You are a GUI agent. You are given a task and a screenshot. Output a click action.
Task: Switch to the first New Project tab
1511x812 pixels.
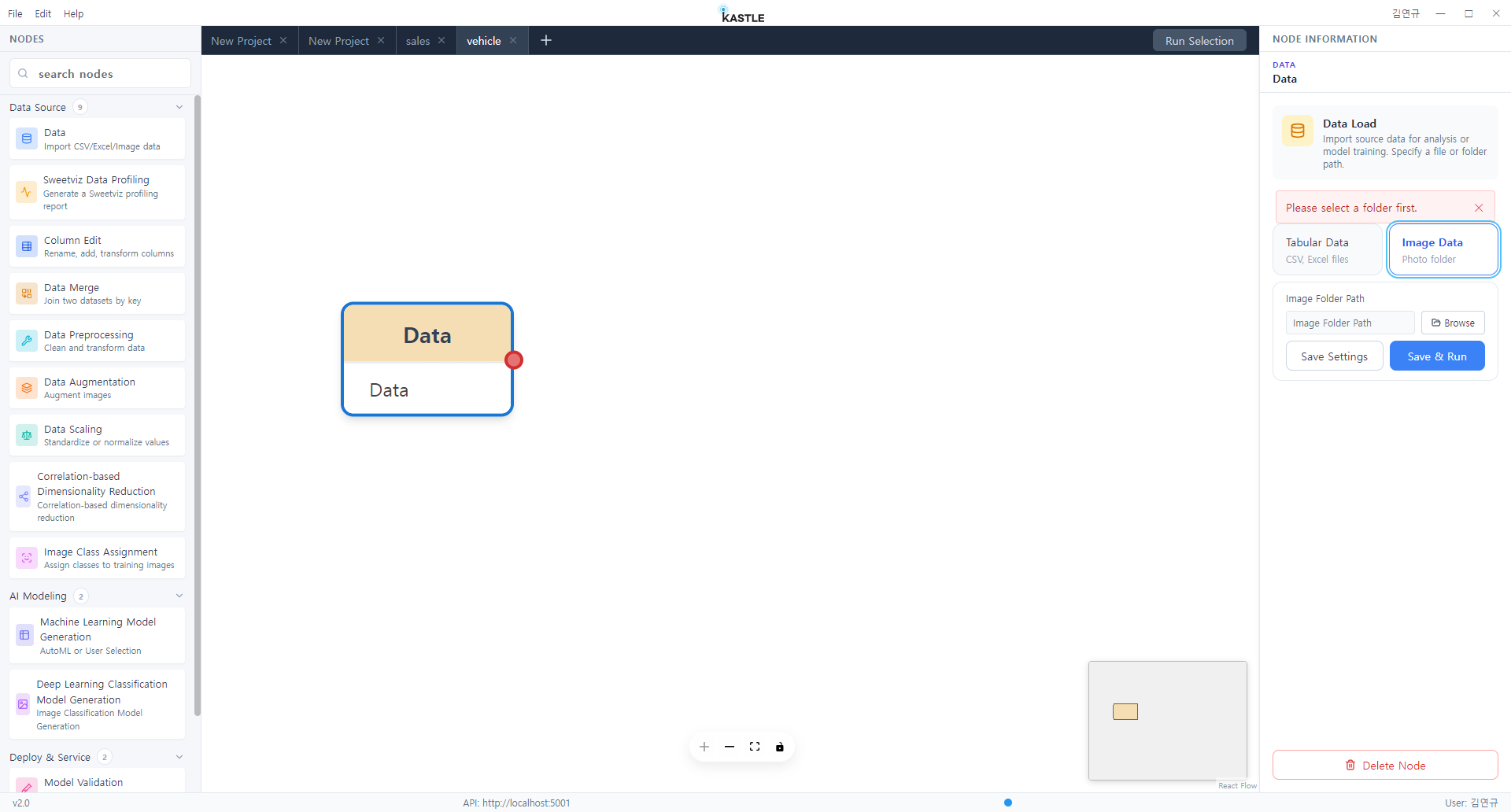pos(241,41)
